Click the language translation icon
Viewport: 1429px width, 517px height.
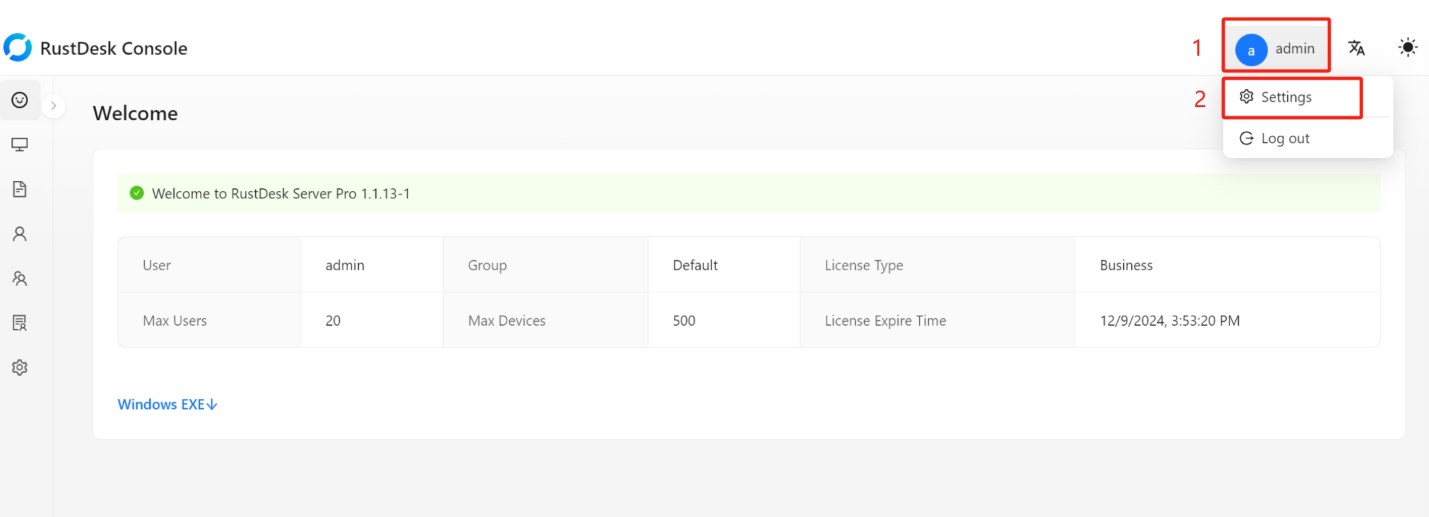pos(1356,48)
